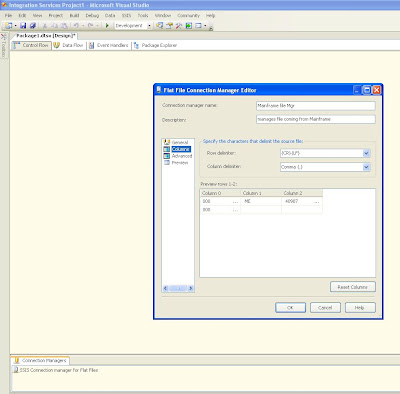
Task: Click the Toolbox wrench-and-hammer toolbar icon
Action: pyautogui.click(x=179, y=25)
